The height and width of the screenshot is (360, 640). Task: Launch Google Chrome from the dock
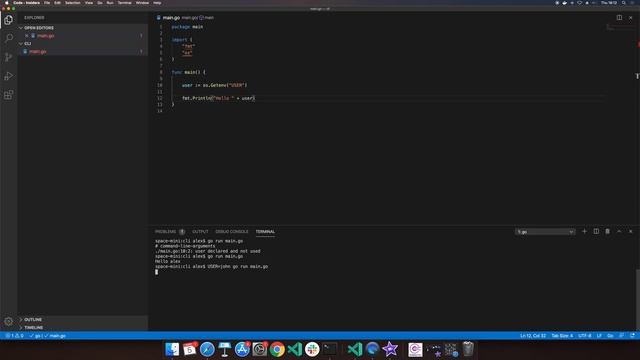pyautogui.click(x=277, y=349)
